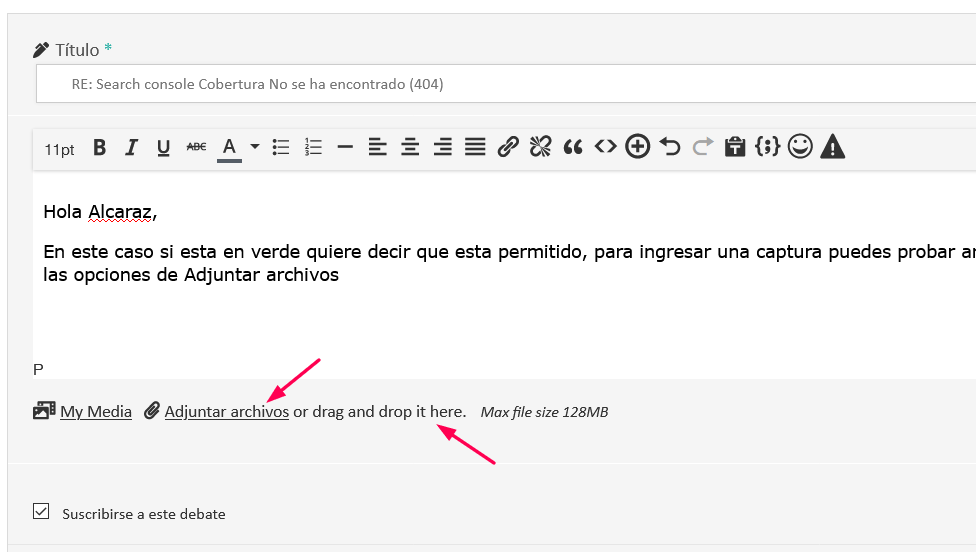
Task: Center align the text
Action: [410, 147]
